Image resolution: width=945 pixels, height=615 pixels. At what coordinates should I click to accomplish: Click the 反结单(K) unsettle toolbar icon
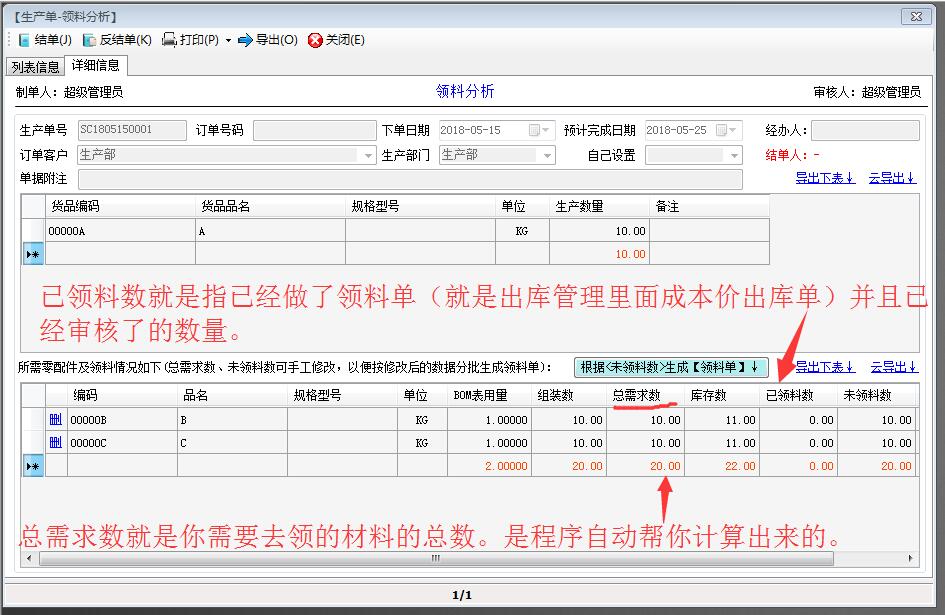pos(89,40)
